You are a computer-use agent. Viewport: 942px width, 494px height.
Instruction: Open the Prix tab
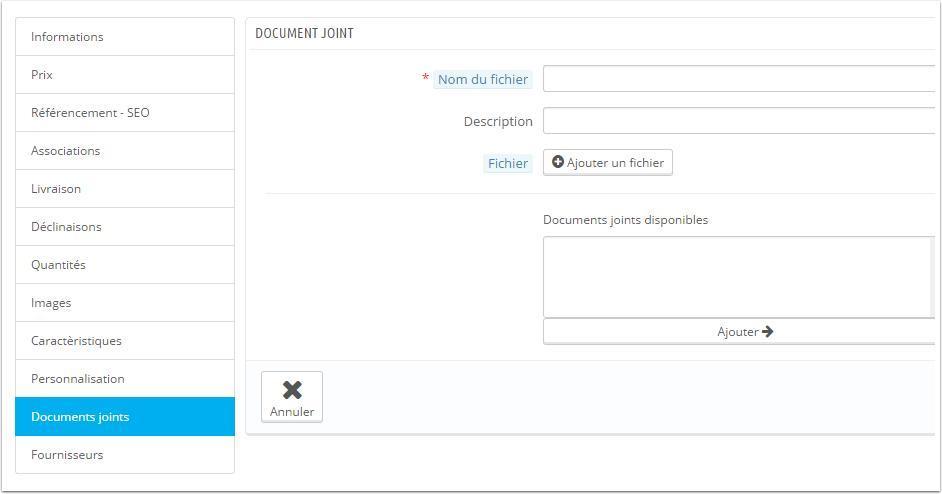click(125, 75)
